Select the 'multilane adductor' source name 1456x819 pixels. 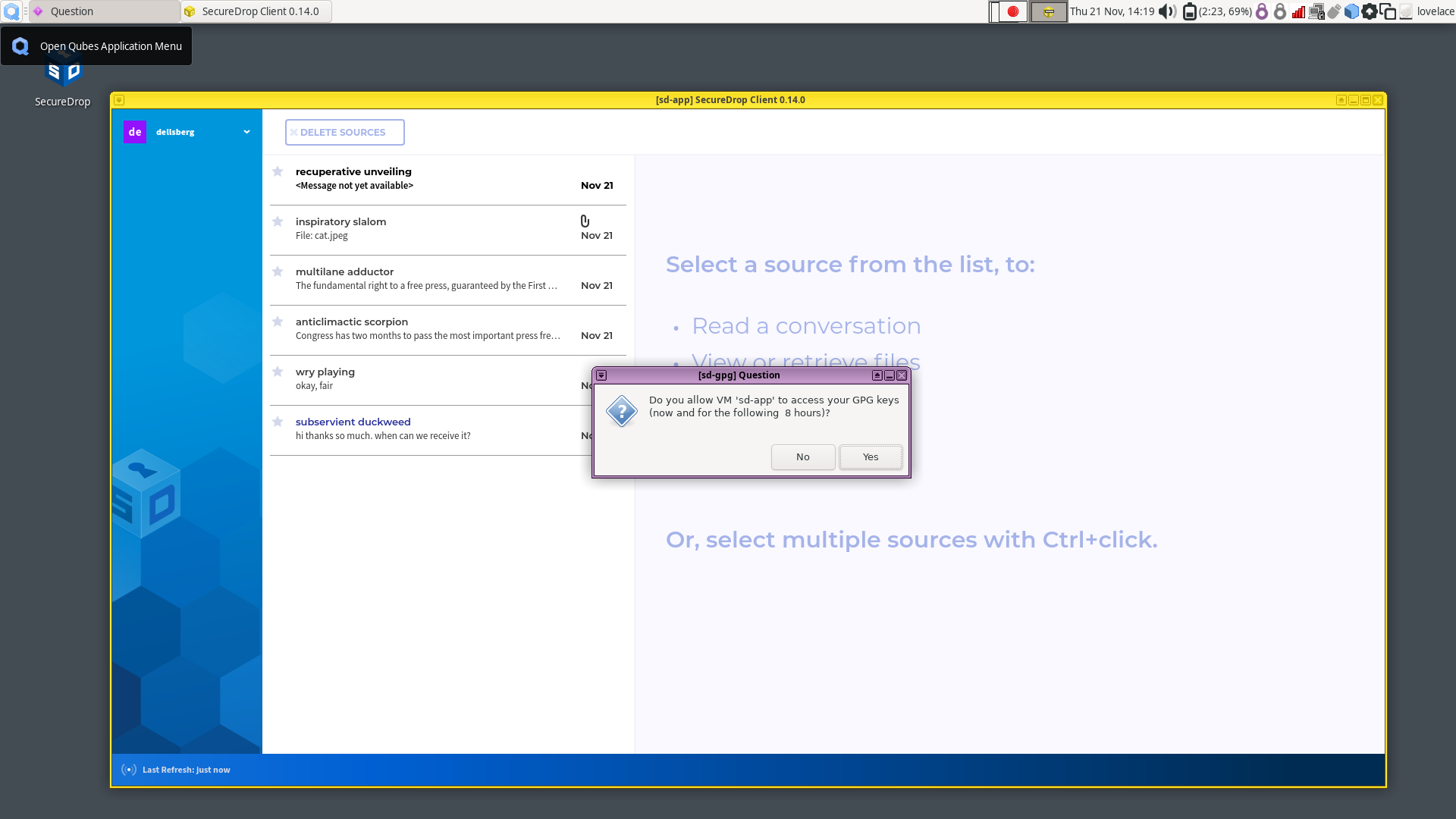point(344,271)
